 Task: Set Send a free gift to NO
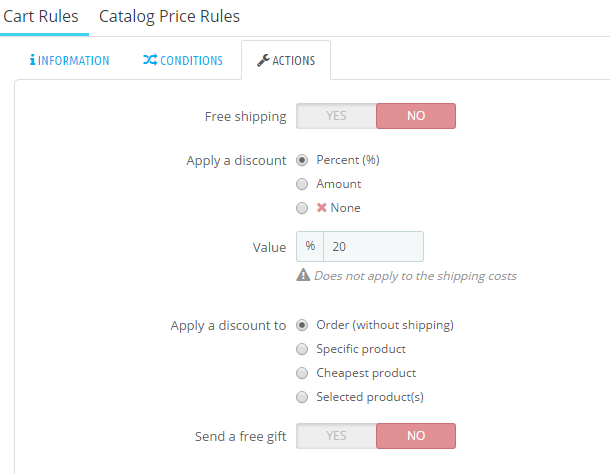click(416, 435)
